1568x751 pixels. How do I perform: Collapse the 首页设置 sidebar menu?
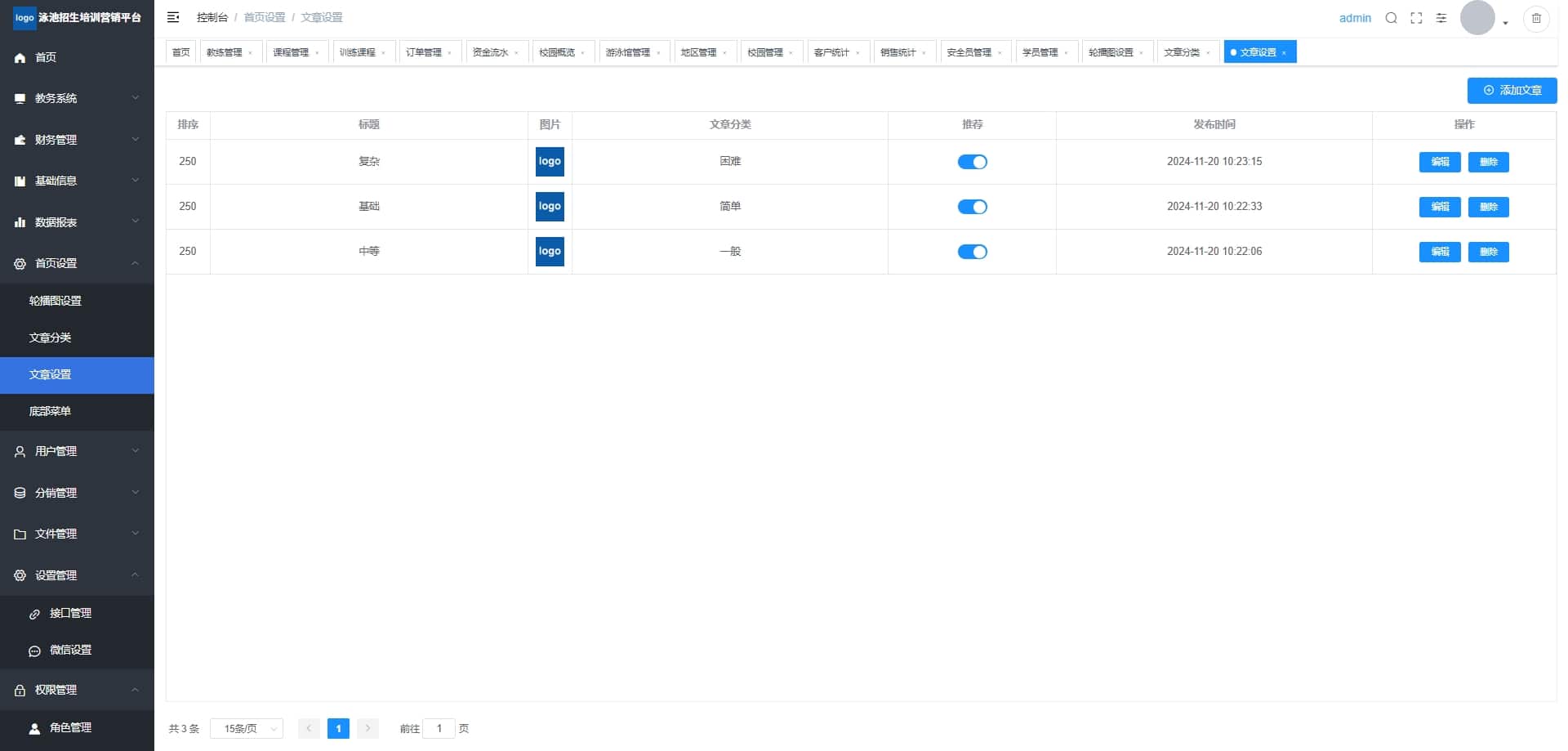[x=77, y=263]
